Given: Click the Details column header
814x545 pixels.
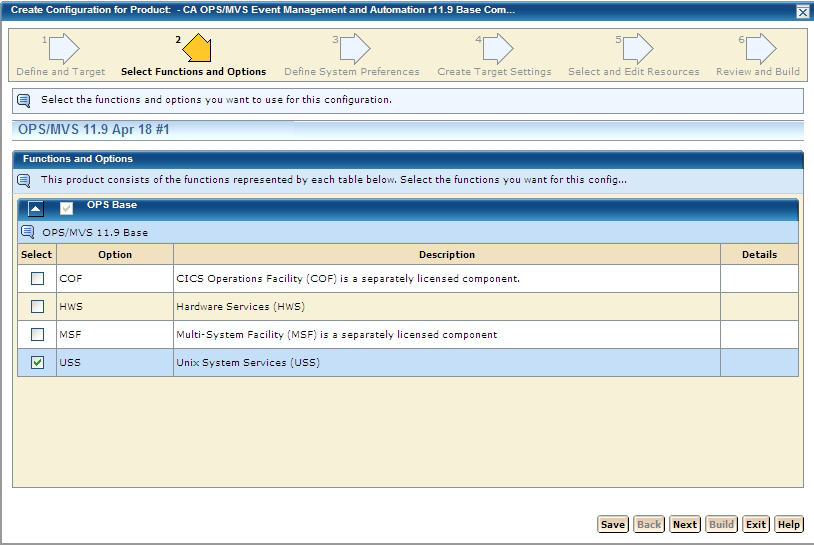Looking at the screenshot, I should click(x=759, y=254).
